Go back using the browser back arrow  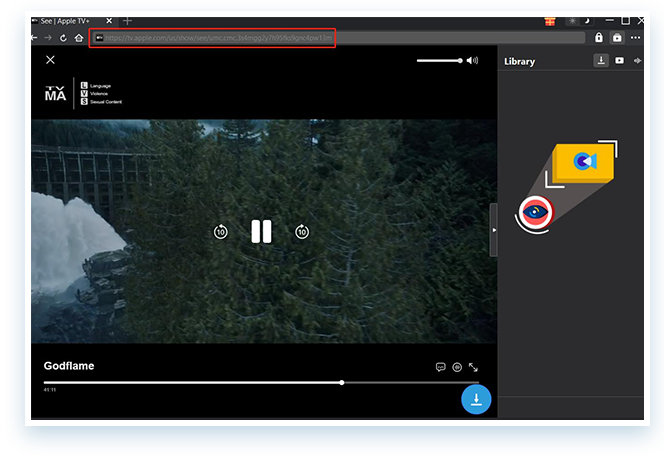click(x=34, y=38)
